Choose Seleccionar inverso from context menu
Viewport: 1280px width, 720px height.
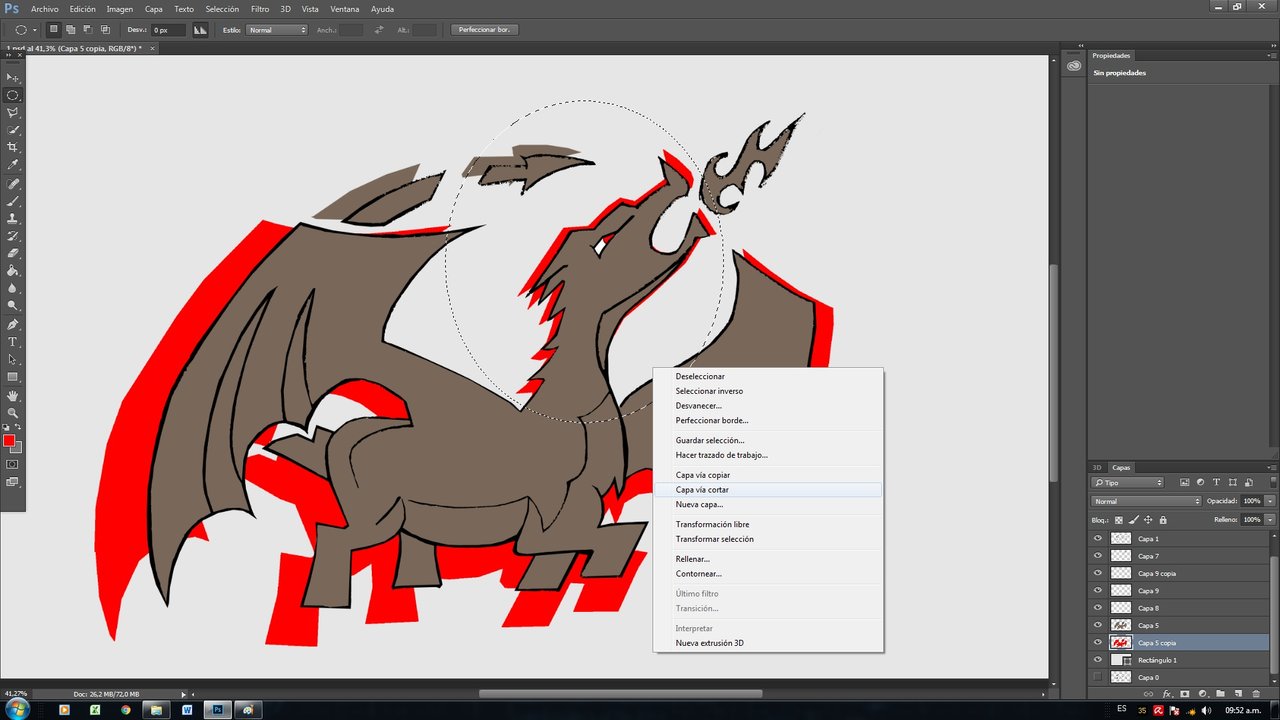click(x=768, y=391)
